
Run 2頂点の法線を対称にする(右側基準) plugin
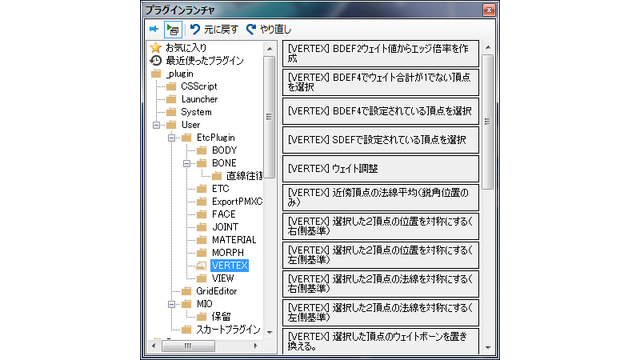click(x=380, y=284)
